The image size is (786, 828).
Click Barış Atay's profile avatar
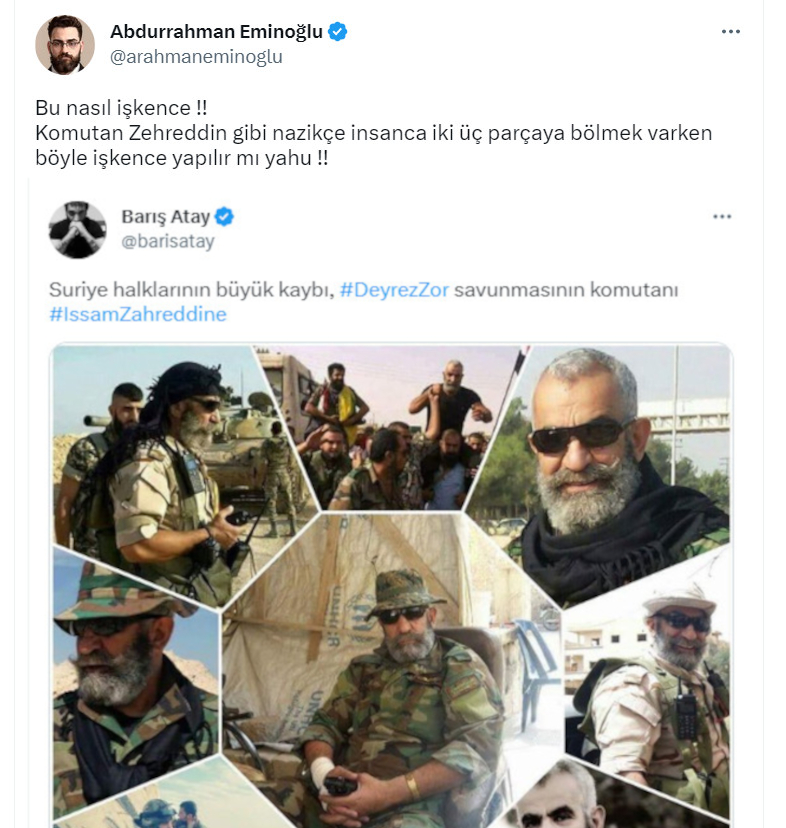(78, 229)
